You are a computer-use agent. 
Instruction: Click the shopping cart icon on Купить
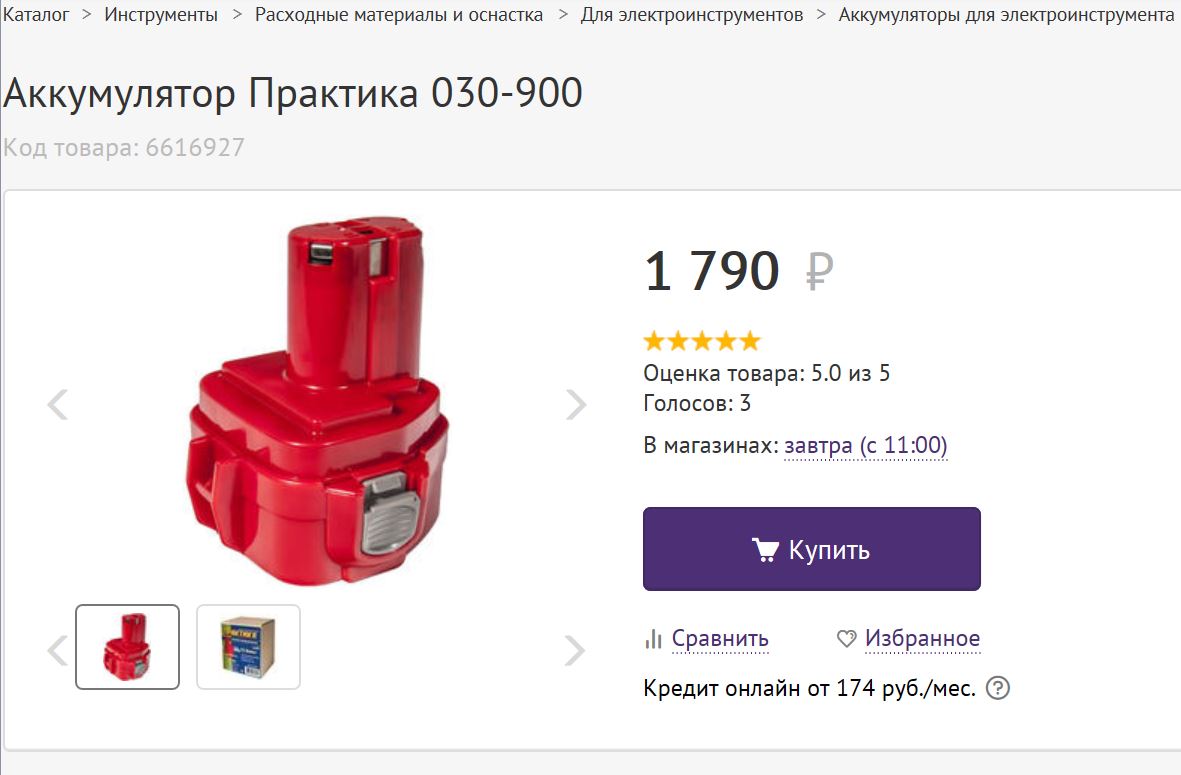coord(764,550)
